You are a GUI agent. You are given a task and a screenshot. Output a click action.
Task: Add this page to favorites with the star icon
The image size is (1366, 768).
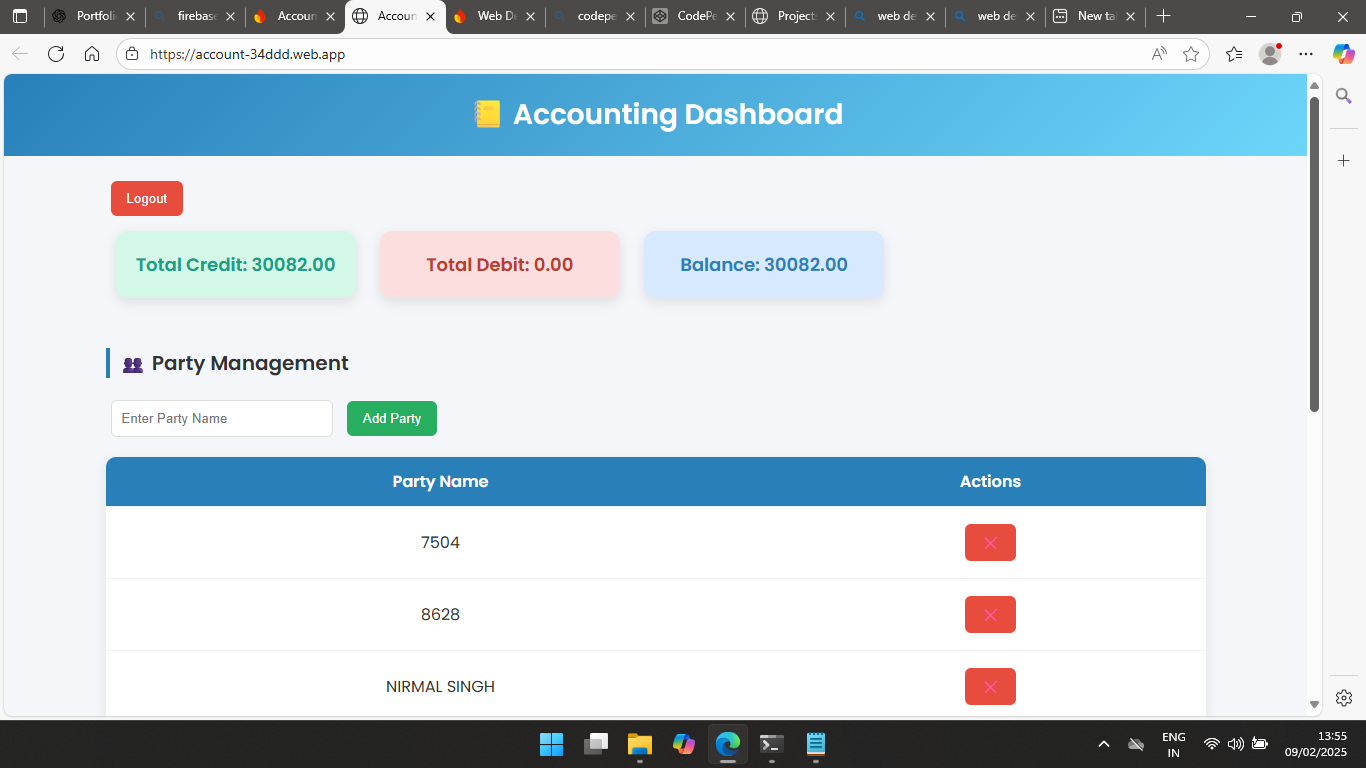pyautogui.click(x=1191, y=54)
